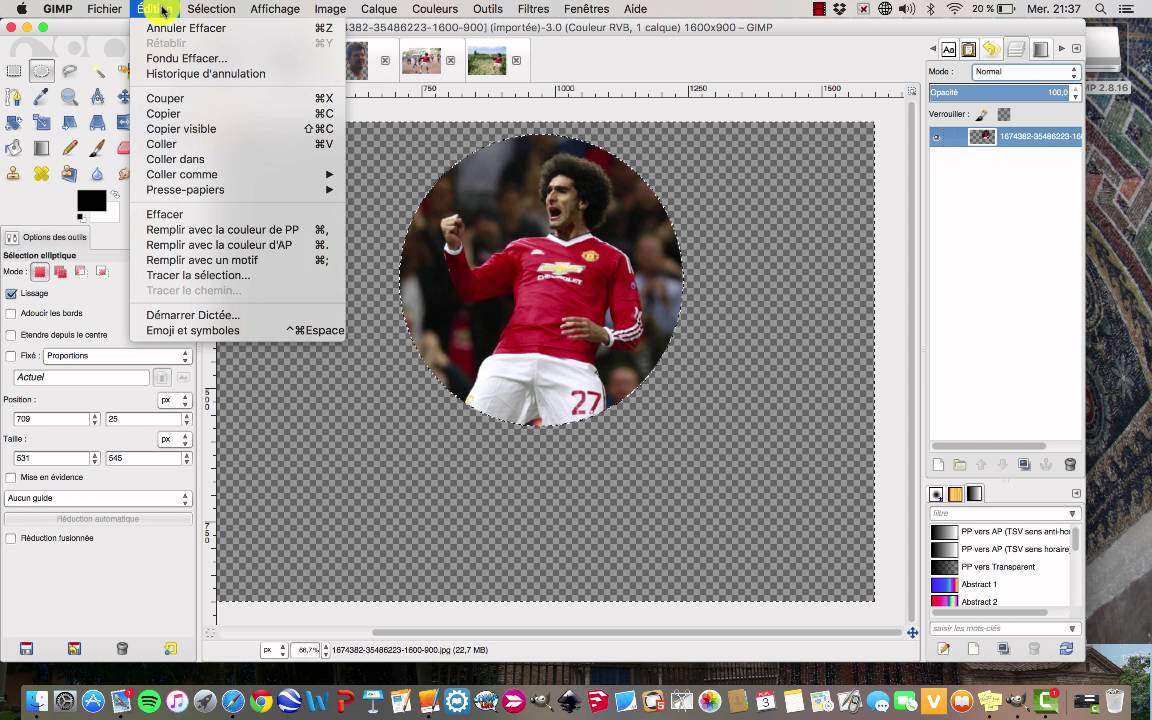Screen dimensions: 1152x720
Task: Select the Ellipse Select tool
Action: click(42, 71)
